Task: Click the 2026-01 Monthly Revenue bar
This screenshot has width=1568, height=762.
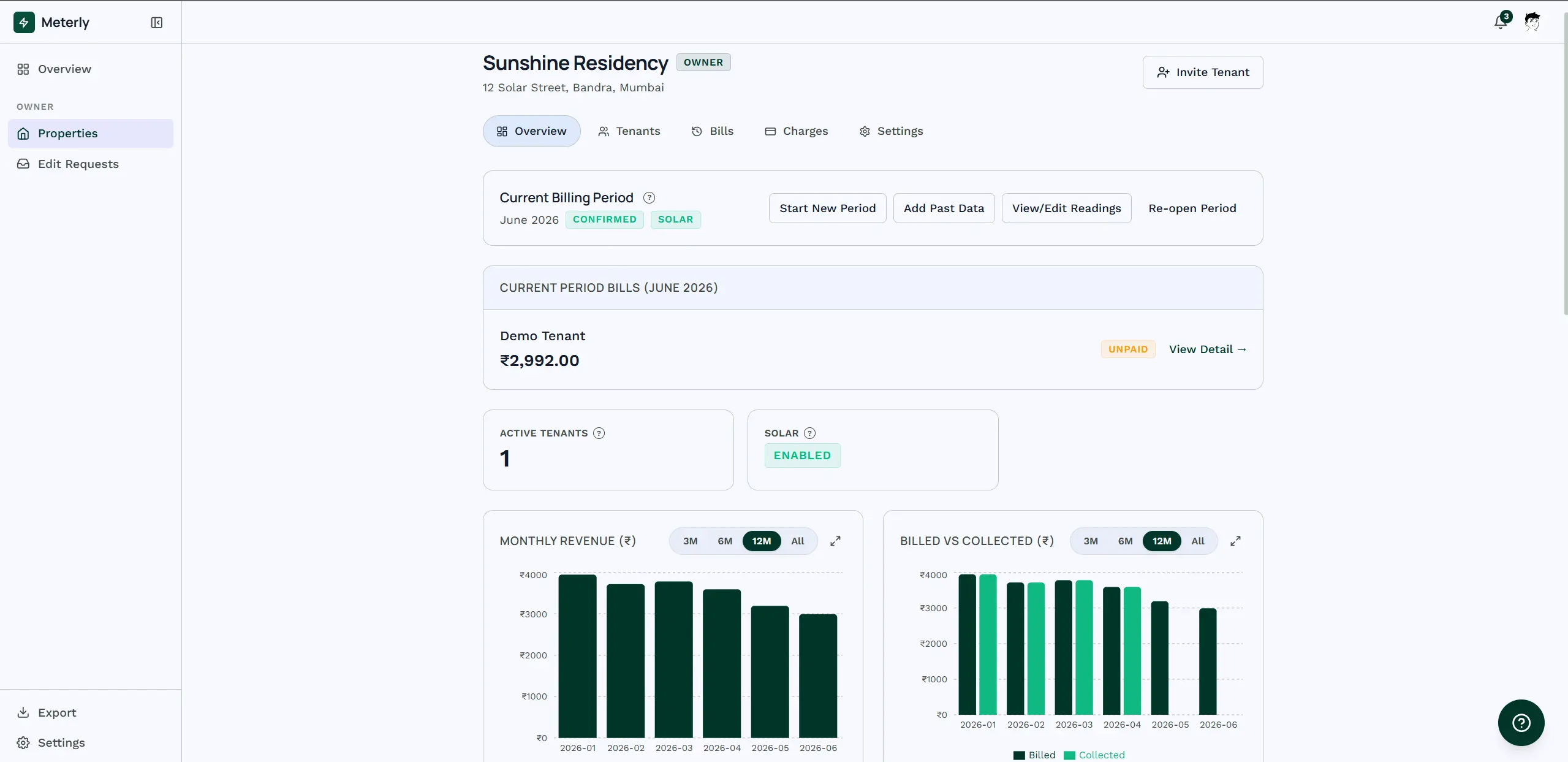Action: 577,655
